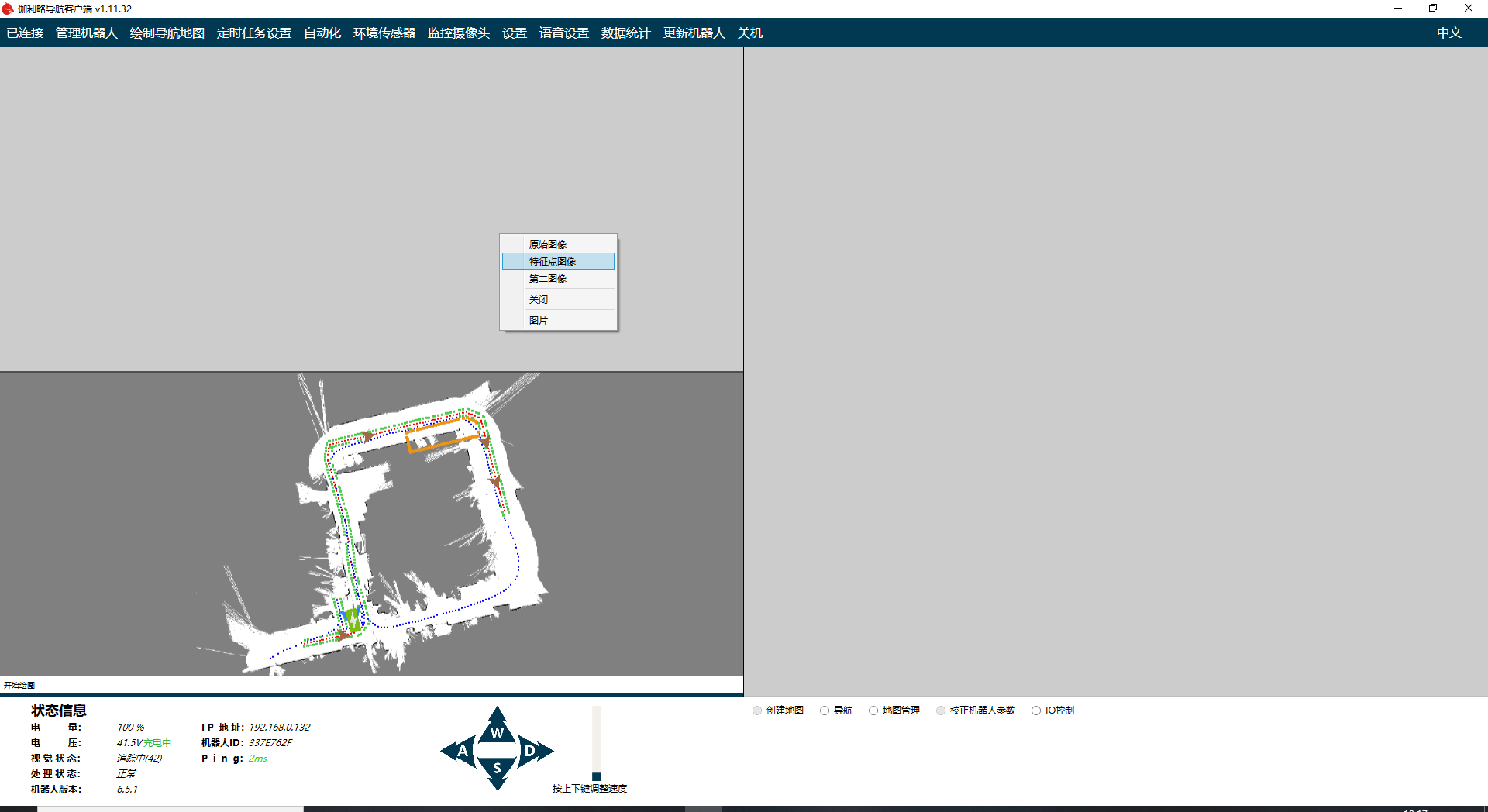
Task: Choose the 地图管理 radio option
Action: click(x=873, y=710)
